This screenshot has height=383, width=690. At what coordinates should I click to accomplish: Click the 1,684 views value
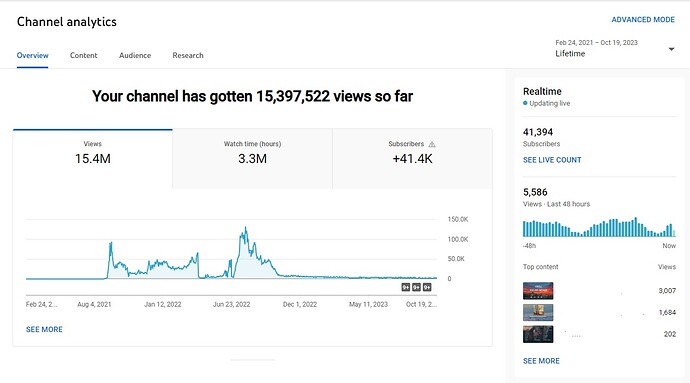pos(667,313)
